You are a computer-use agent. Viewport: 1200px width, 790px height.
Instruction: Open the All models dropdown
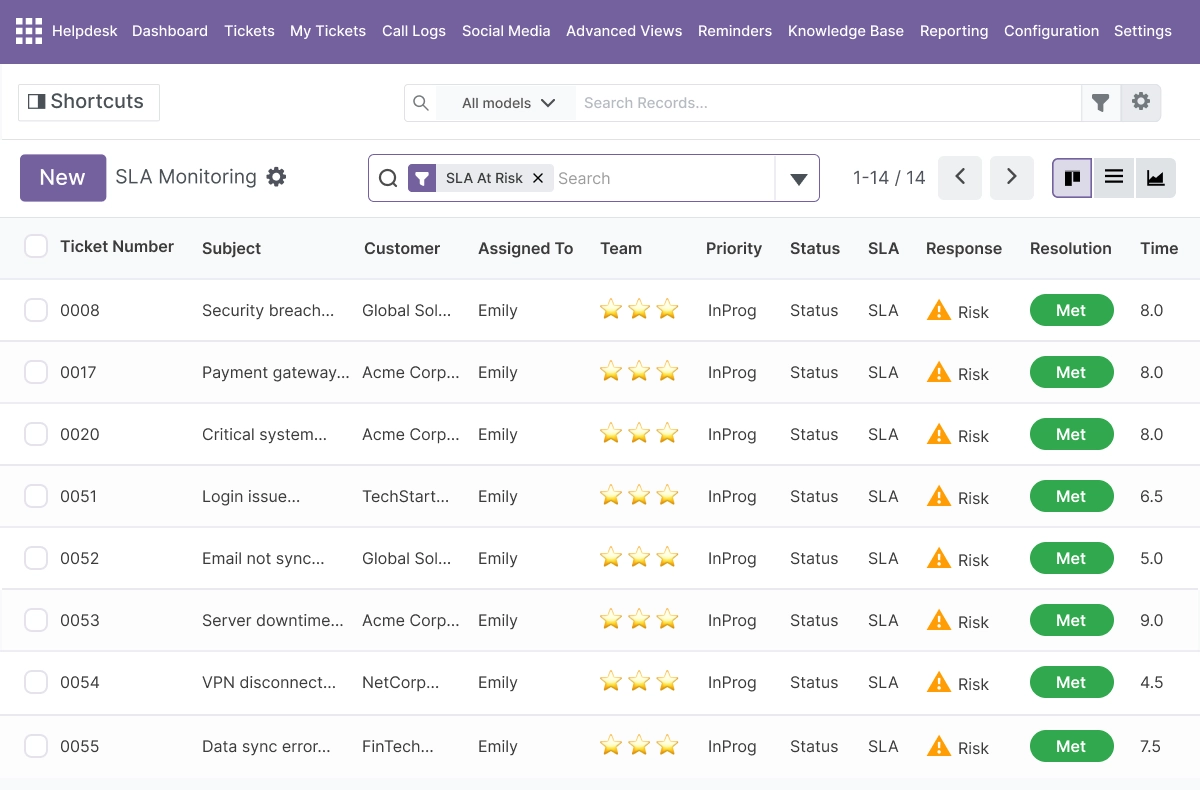(507, 103)
